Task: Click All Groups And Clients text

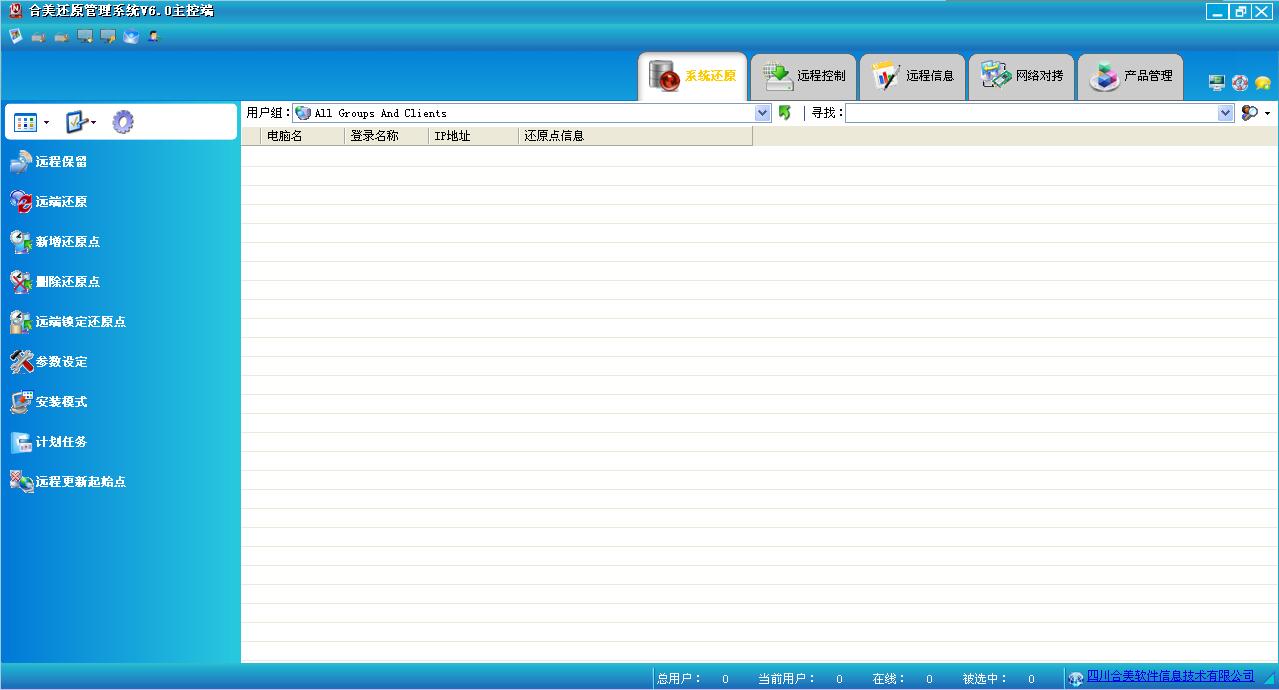Action: pyautogui.click(x=381, y=114)
